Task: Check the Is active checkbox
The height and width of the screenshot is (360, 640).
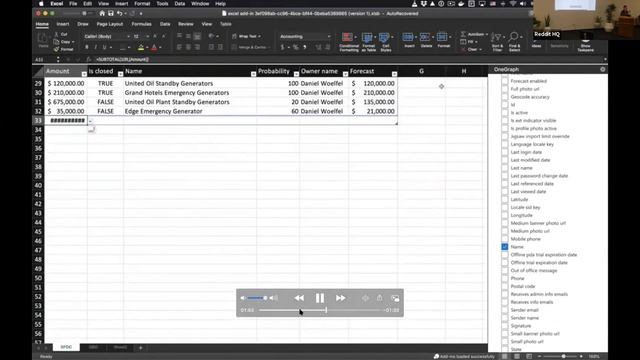Action: coord(505,113)
